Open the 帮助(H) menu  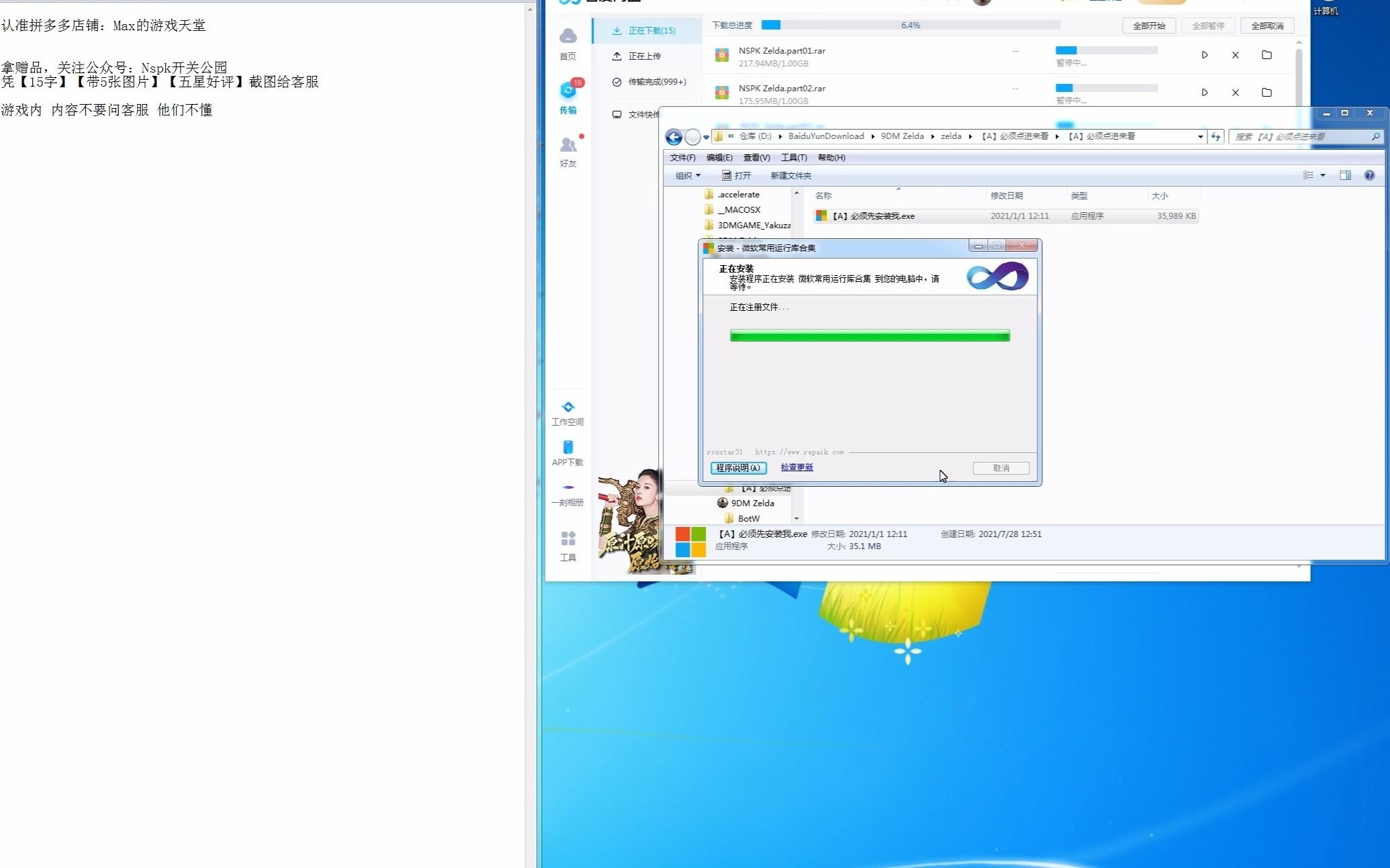[831, 158]
